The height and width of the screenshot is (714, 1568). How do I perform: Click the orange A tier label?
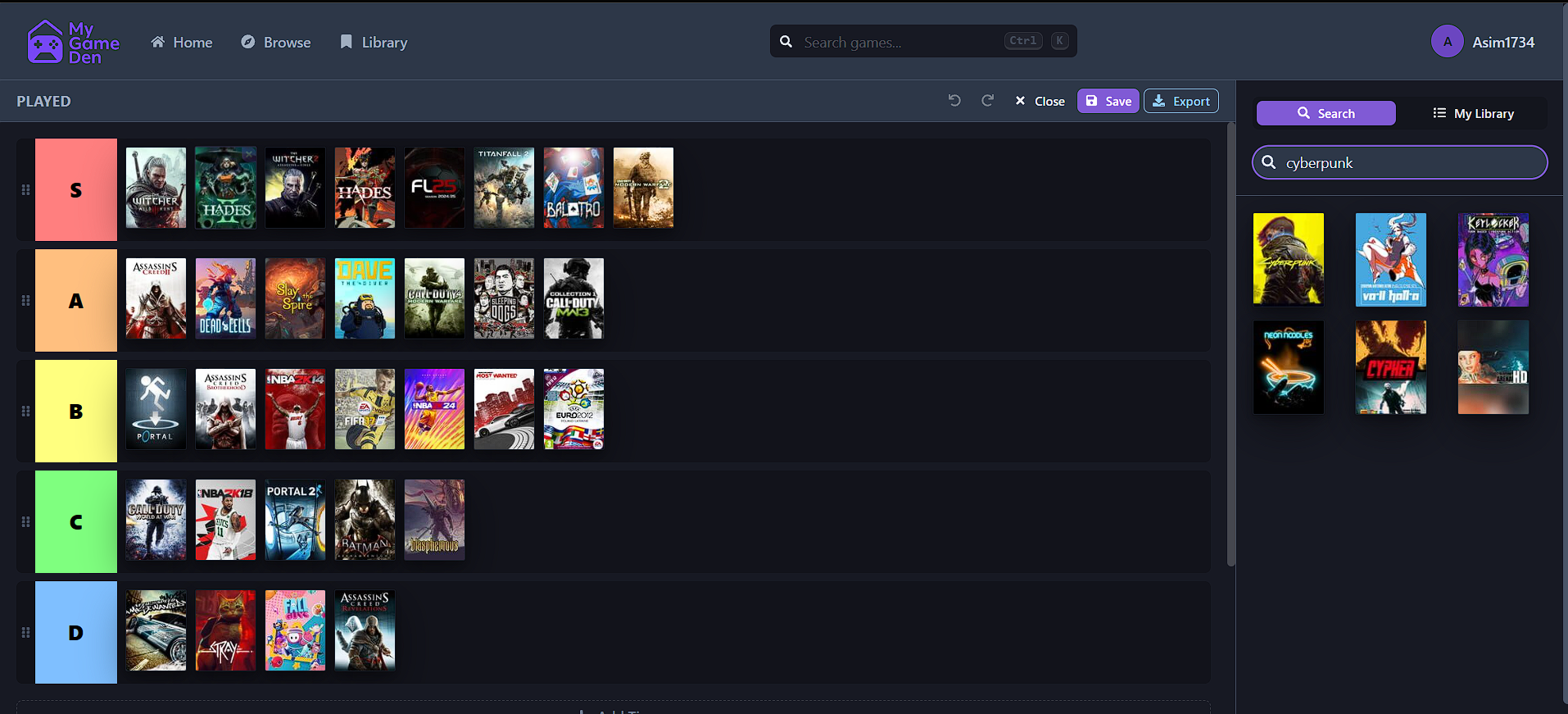(76, 300)
